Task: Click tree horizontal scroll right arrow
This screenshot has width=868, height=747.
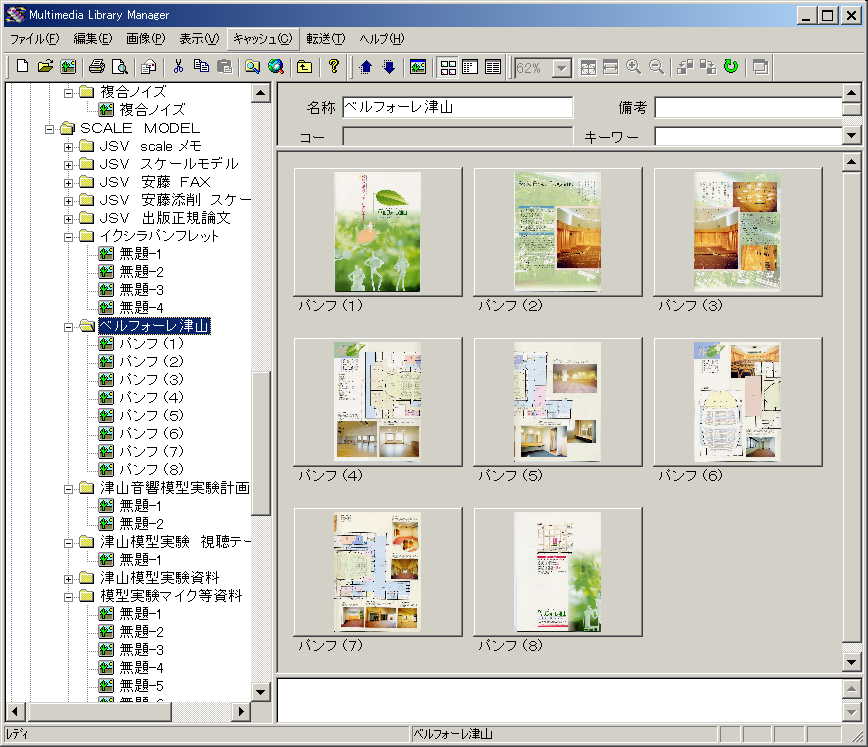Action: (241, 711)
